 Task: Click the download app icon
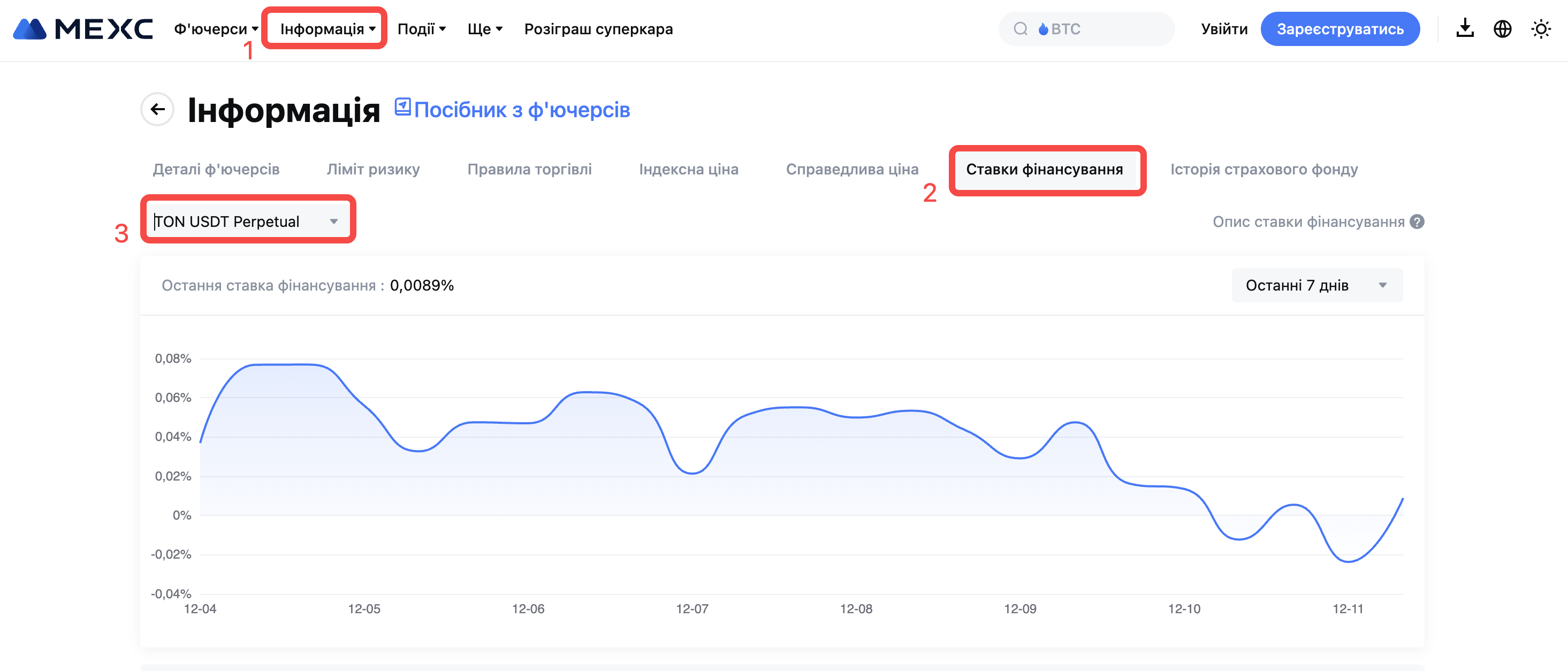point(1465,28)
